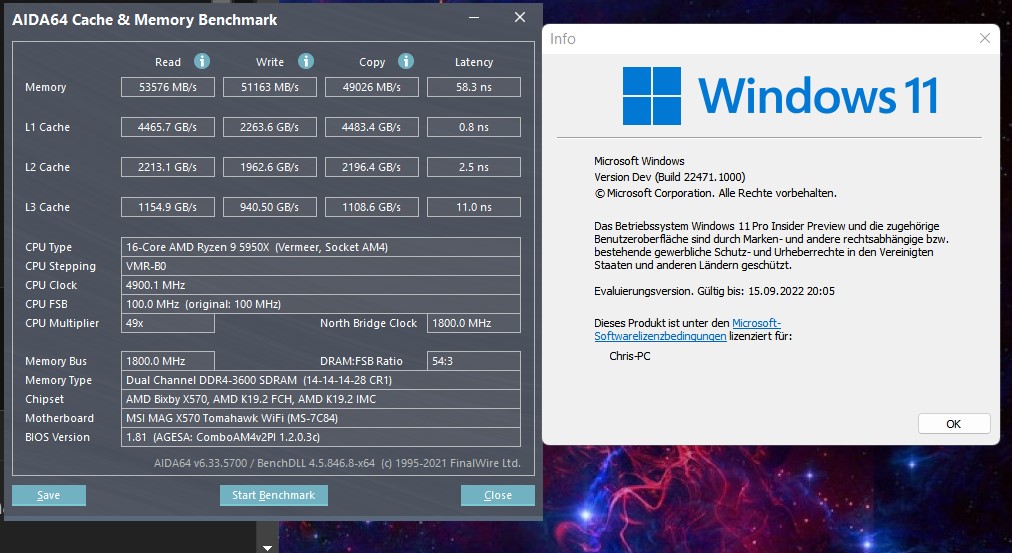Click L3 Cache Copy value 1108.6 GB/s
1012x553 pixels.
point(372,207)
